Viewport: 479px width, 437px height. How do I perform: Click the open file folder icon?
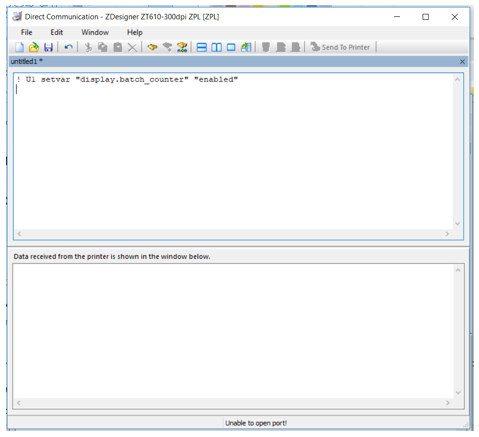[x=34, y=47]
